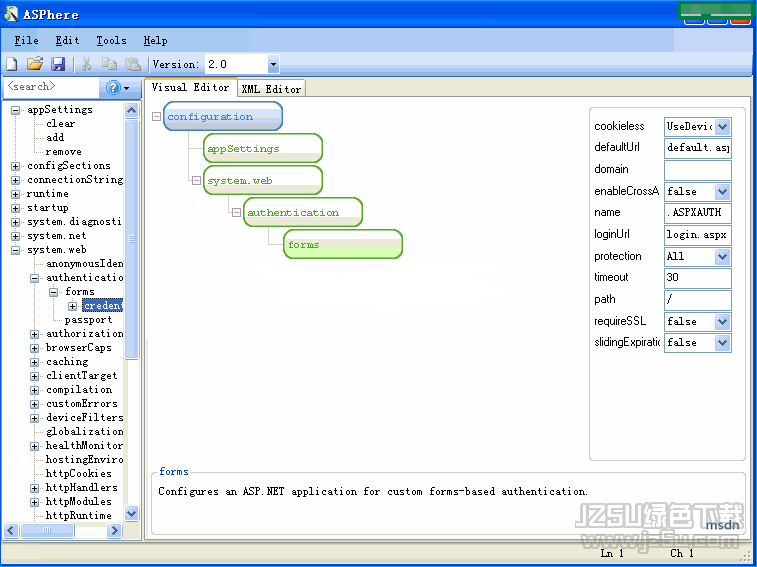Viewport: 757px width, 567px height.
Task: Open the Help menu
Action: (x=155, y=41)
